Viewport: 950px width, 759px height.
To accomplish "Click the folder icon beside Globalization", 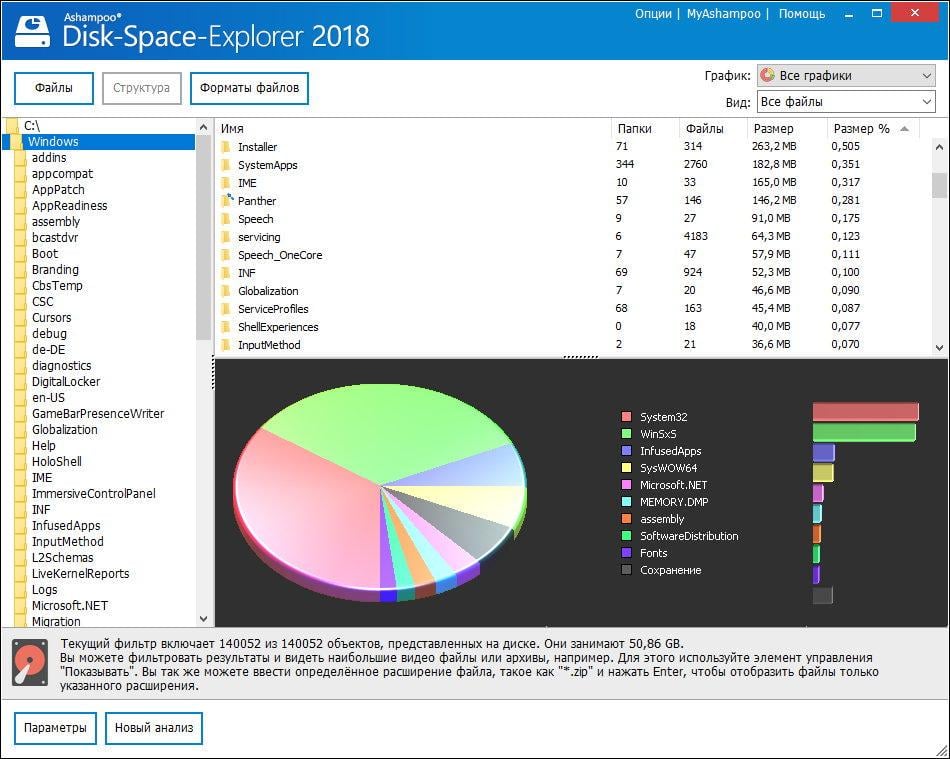I will tap(226, 291).
